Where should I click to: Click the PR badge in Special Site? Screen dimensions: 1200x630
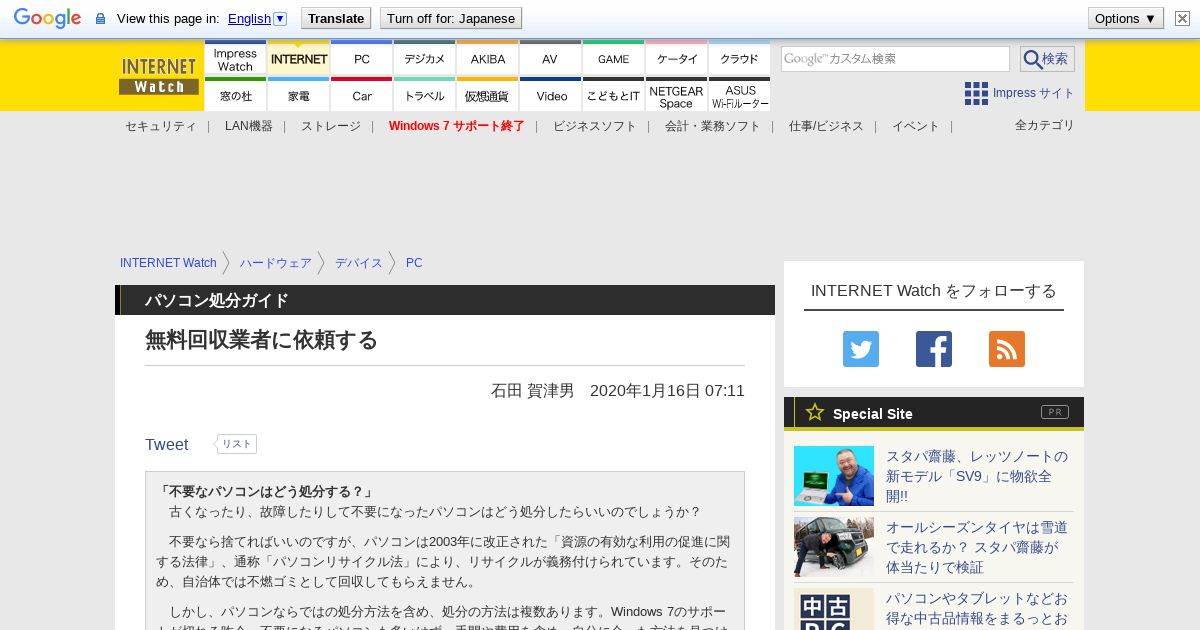pos(1055,412)
